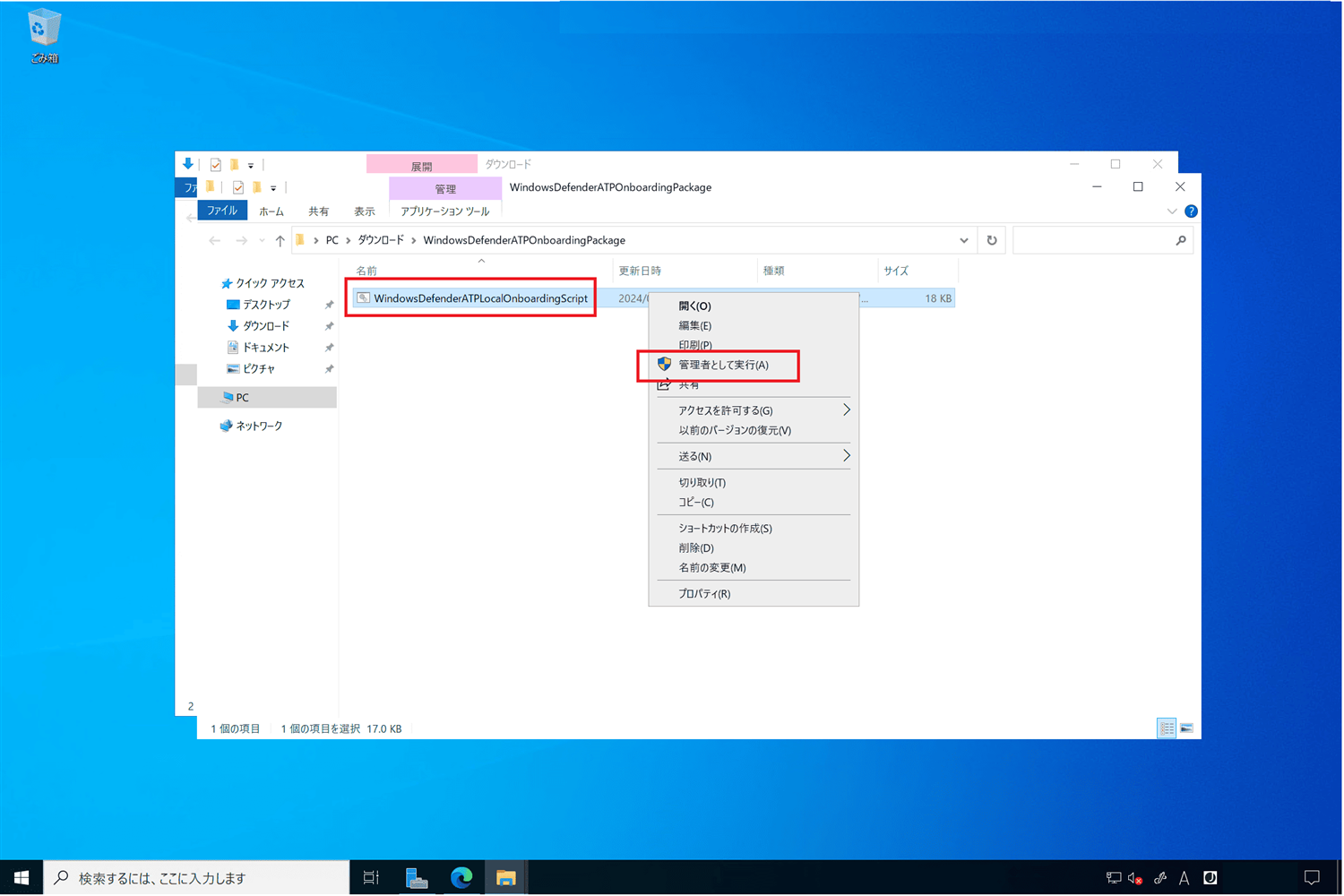This screenshot has height=896, width=1344.
Task: Switch to the ホーム ribbon tab
Action: pyautogui.click(x=271, y=211)
